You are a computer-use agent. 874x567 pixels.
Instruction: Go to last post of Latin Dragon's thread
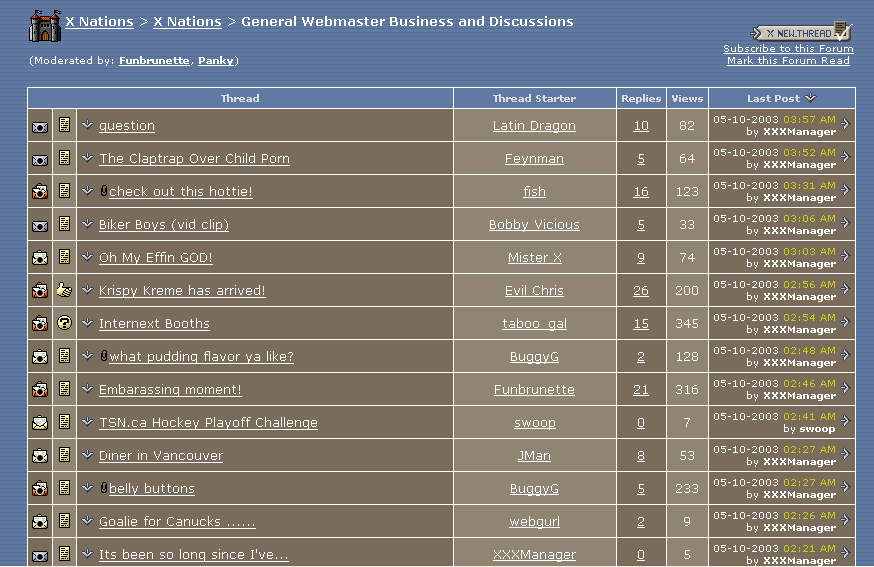point(845,125)
